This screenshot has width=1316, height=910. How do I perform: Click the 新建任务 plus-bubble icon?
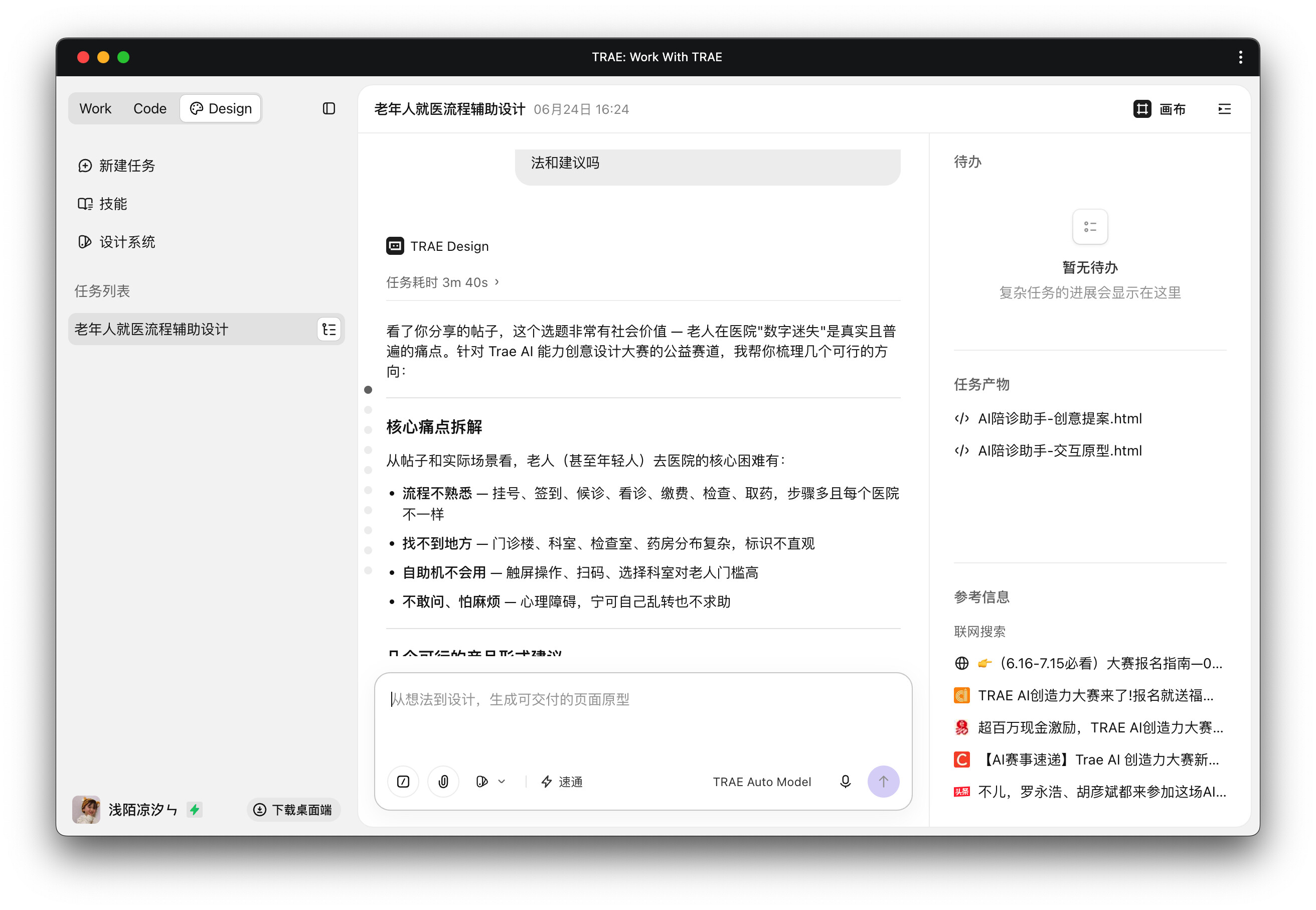pyautogui.click(x=85, y=166)
